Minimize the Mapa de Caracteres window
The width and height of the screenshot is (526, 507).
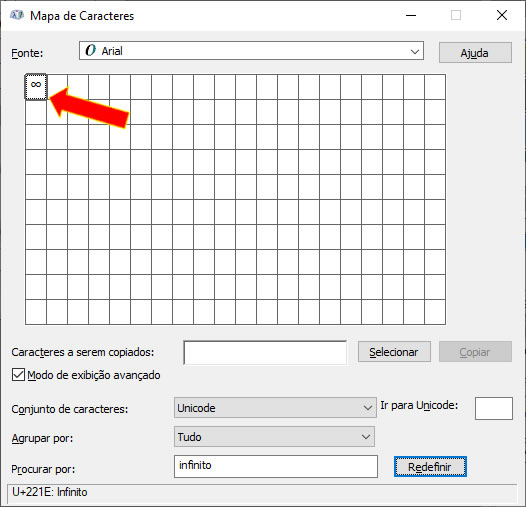pos(411,15)
